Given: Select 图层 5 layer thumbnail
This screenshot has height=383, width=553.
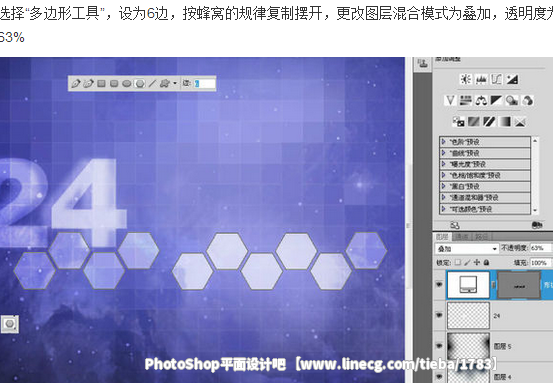Looking at the screenshot, I should point(469,346).
